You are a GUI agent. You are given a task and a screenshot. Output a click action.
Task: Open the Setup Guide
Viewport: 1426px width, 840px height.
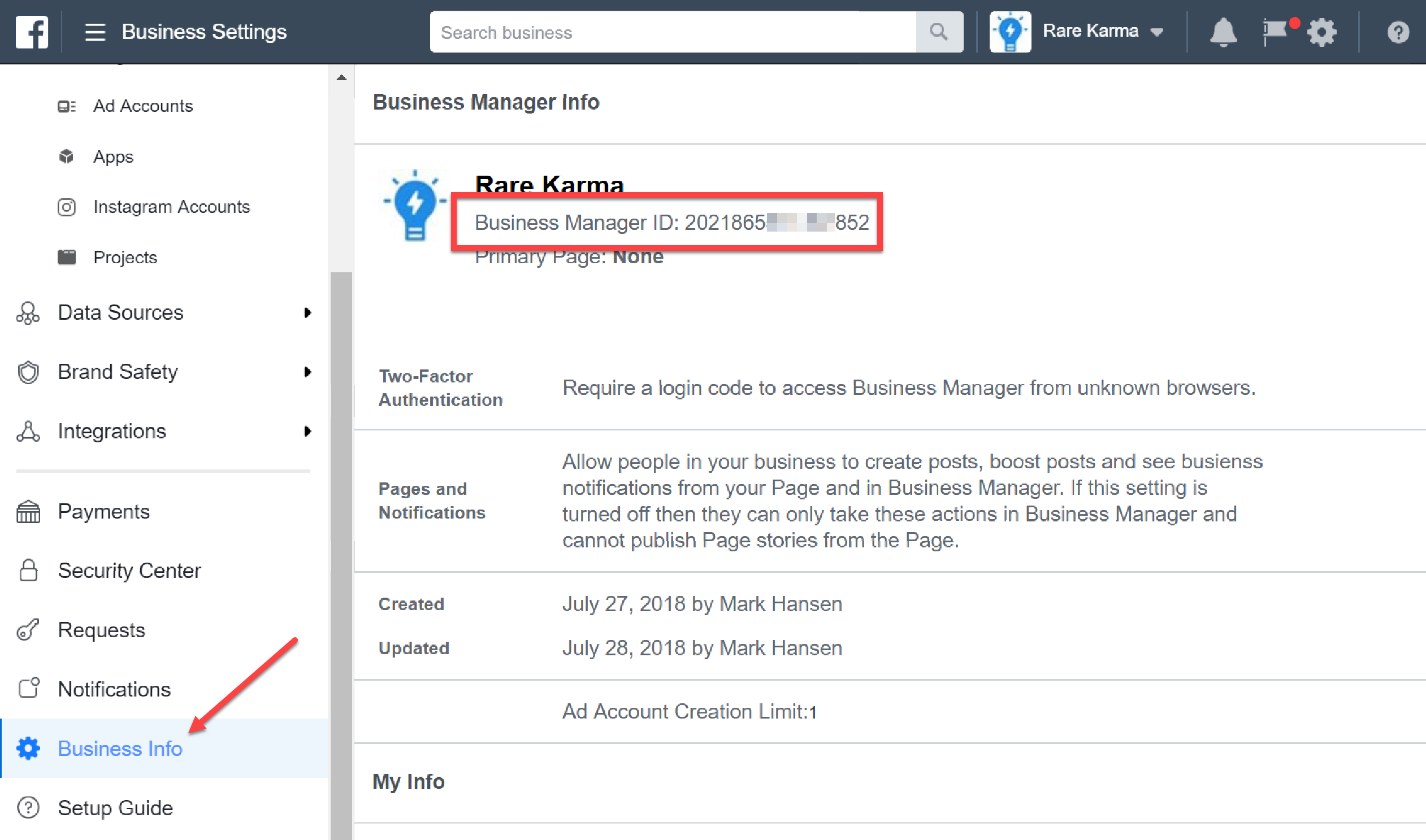[x=115, y=808]
